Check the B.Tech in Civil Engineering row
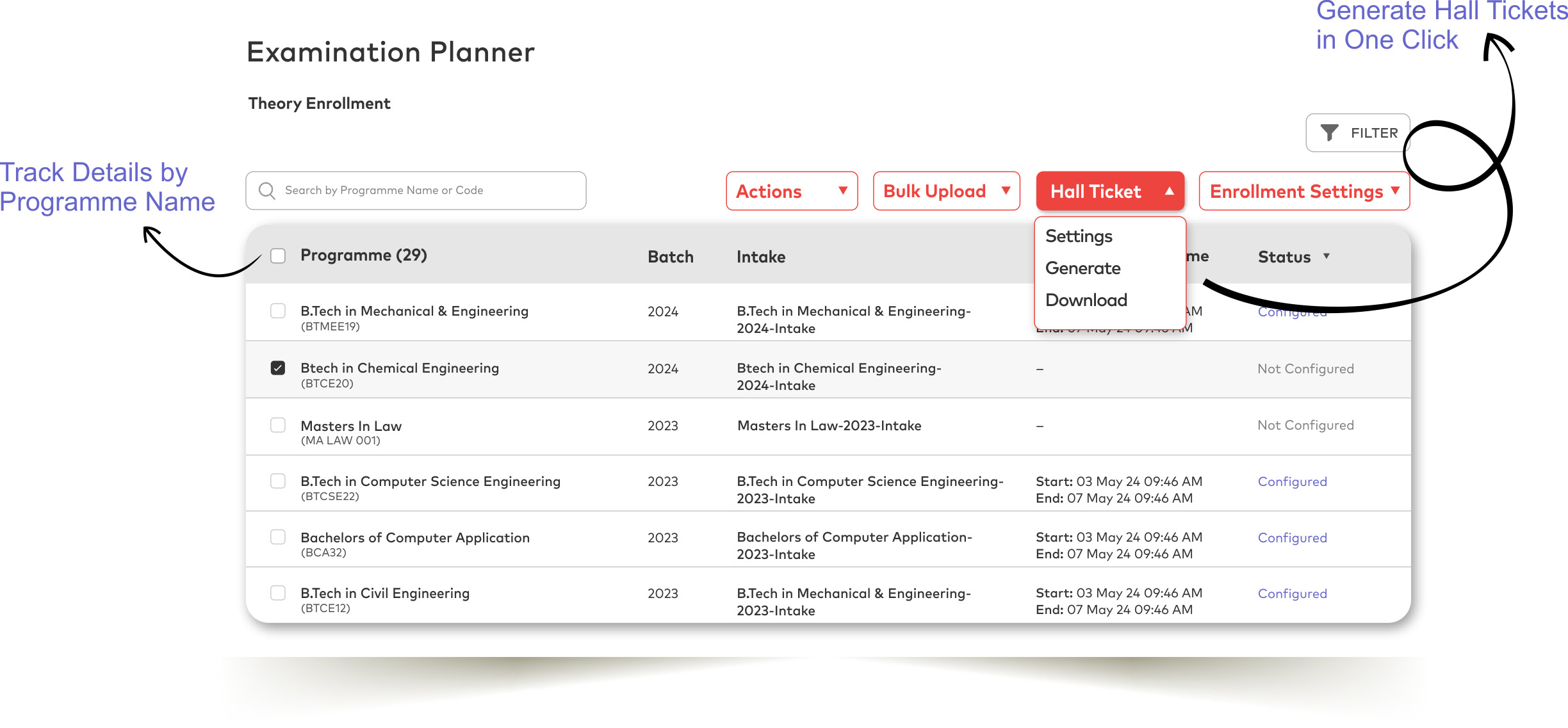 click(x=278, y=593)
